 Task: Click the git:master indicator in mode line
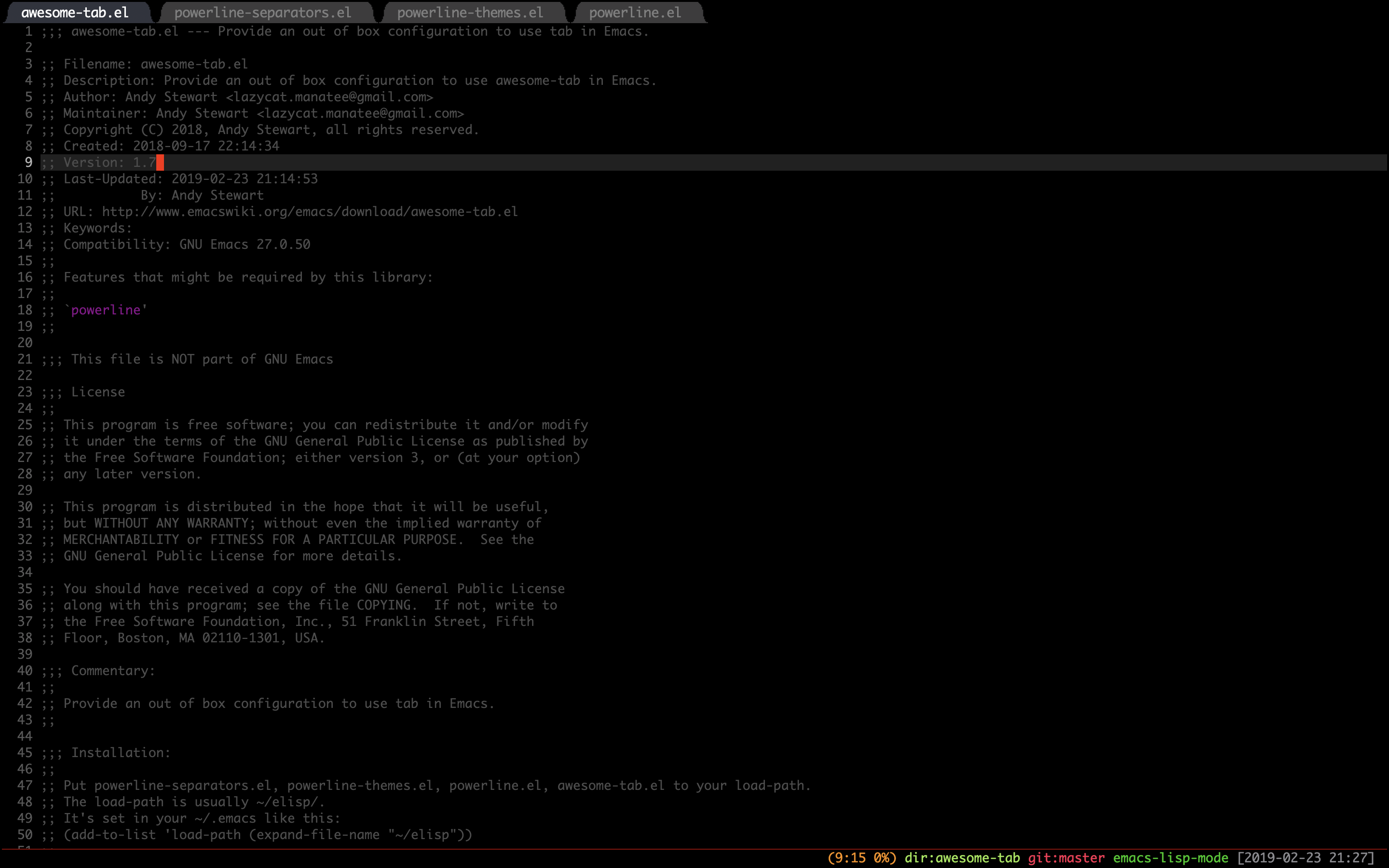click(1066, 858)
